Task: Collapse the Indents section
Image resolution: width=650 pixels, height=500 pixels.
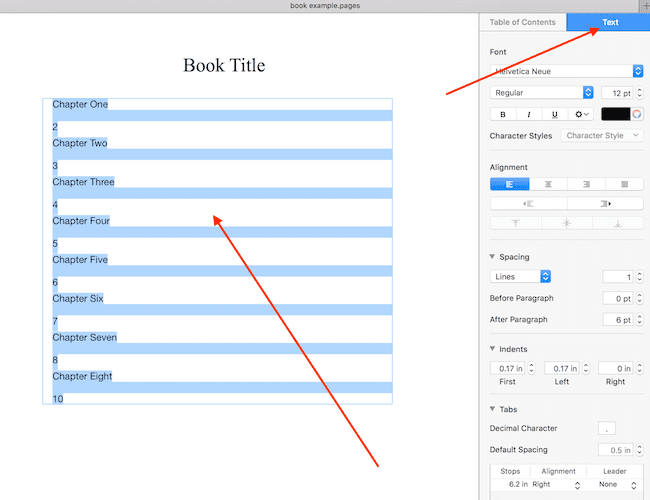Action: click(x=492, y=349)
